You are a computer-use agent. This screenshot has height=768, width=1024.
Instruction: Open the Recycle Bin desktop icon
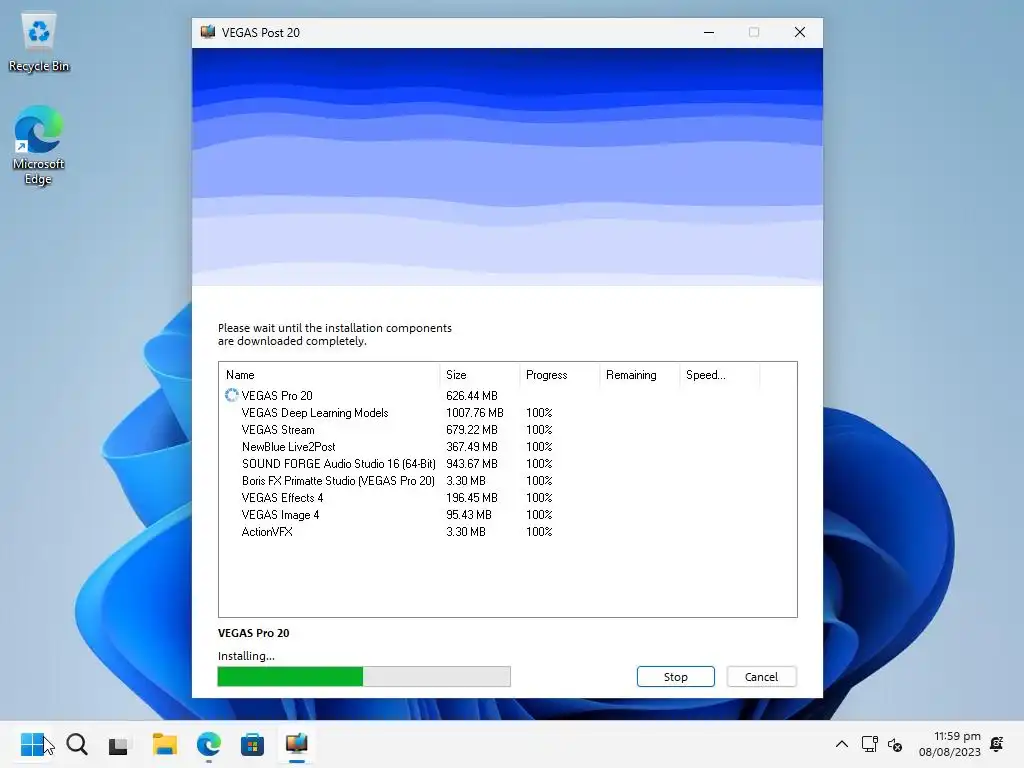pos(39,43)
